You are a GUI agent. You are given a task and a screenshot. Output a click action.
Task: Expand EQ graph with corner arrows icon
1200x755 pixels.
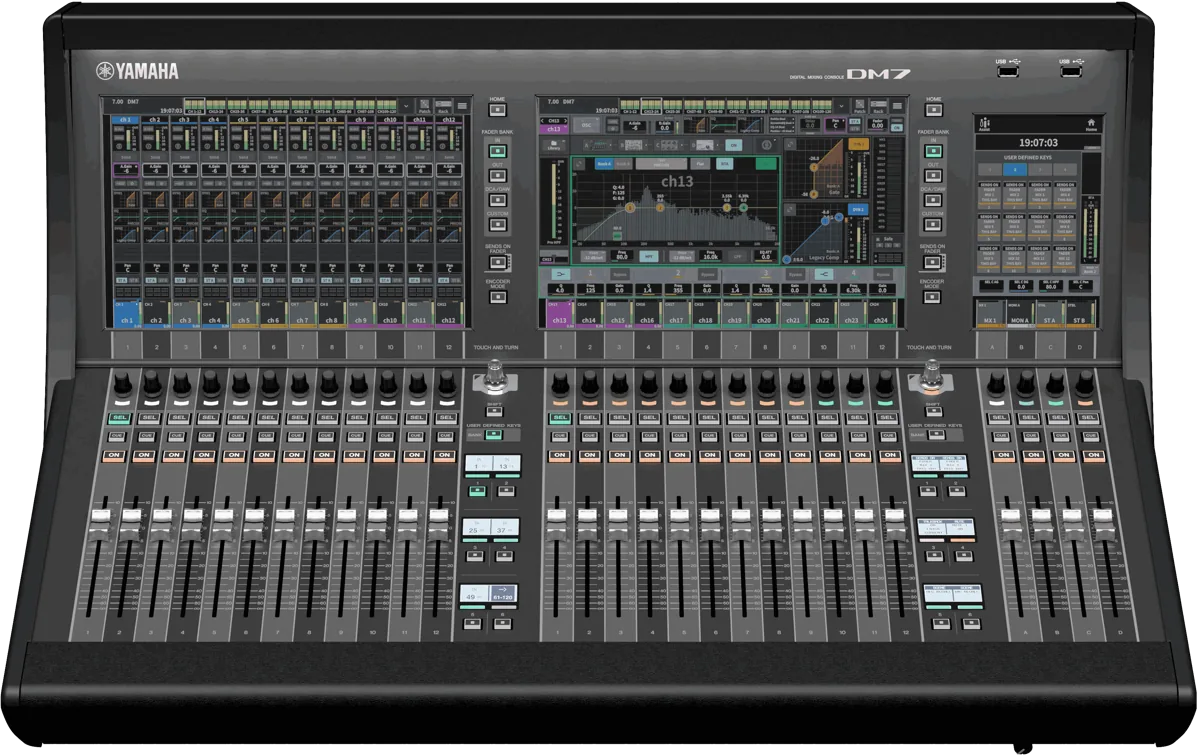point(579,164)
